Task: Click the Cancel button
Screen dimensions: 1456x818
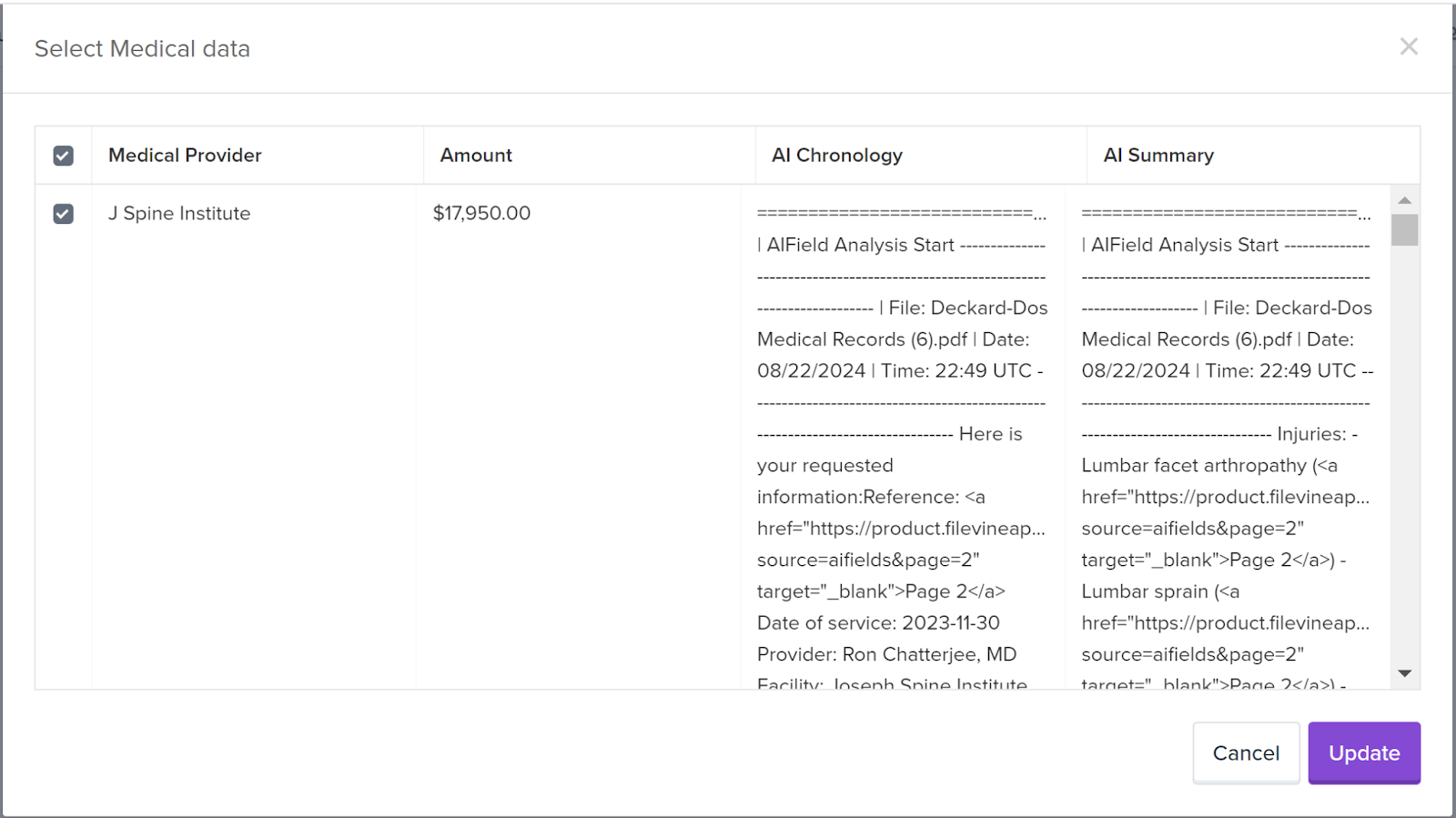Action: [1246, 752]
